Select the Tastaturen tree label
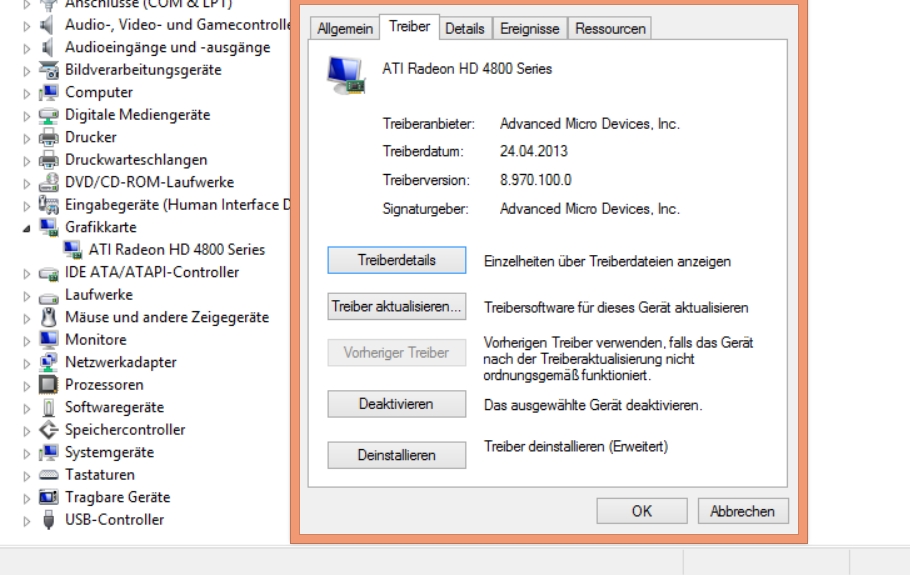The width and height of the screenshot is (910, 575). click(100, 475)
